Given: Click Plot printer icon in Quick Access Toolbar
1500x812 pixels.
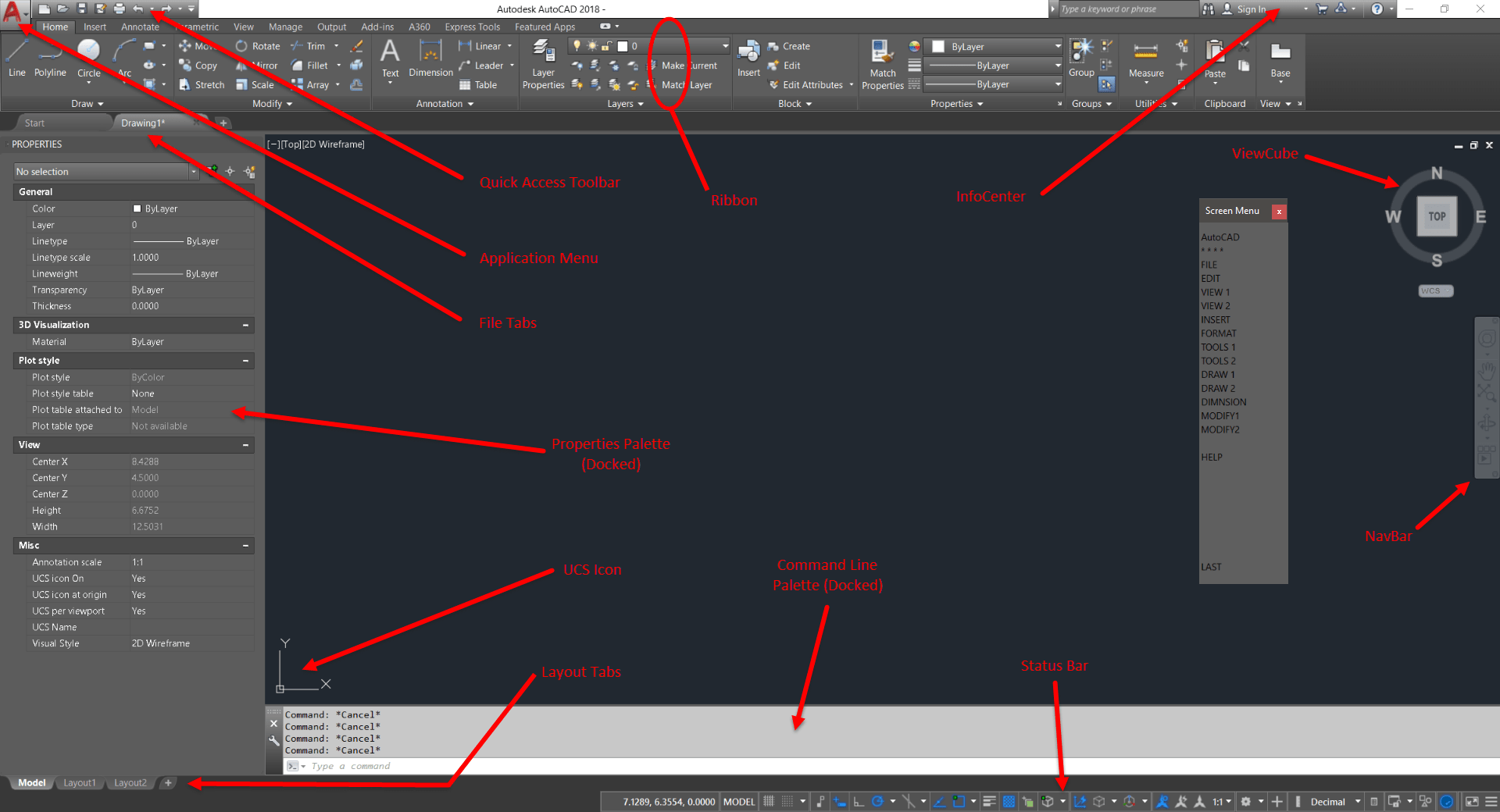Looking at the screenshot, I should tap(119, 9).
